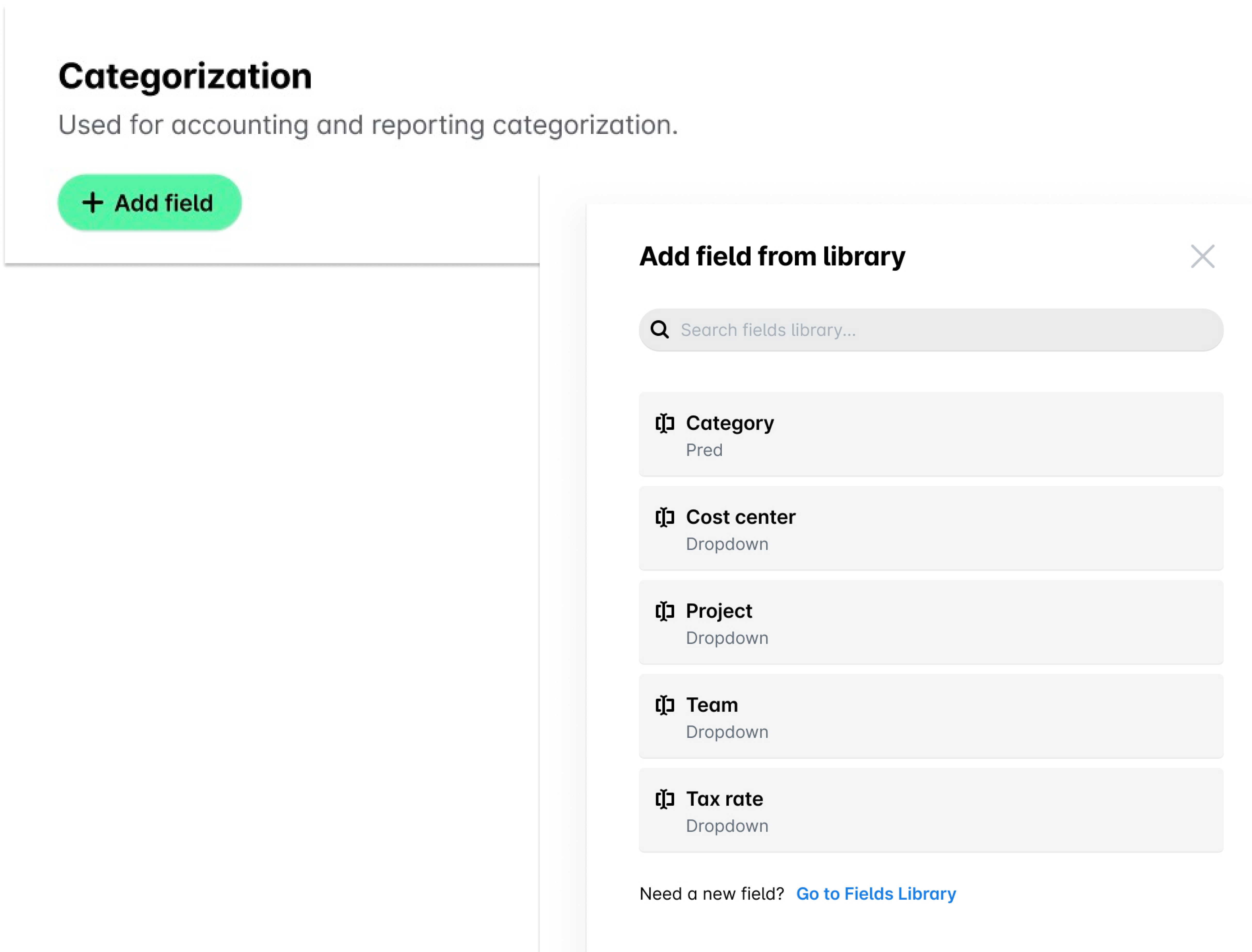Select the Category field from the library
Screen dimensions: 1252x952
click(931, 435)
